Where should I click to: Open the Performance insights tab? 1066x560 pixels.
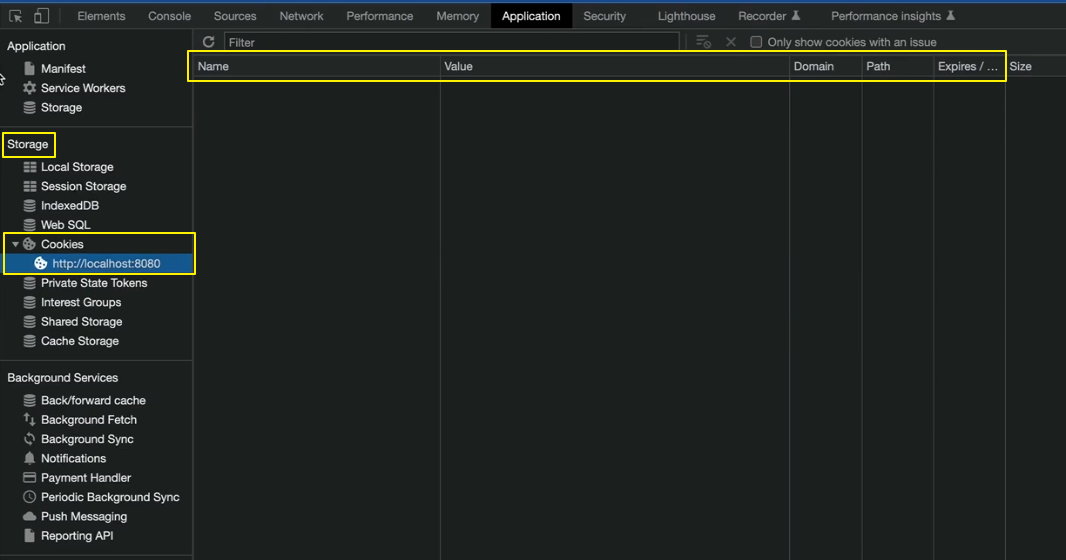893,16
